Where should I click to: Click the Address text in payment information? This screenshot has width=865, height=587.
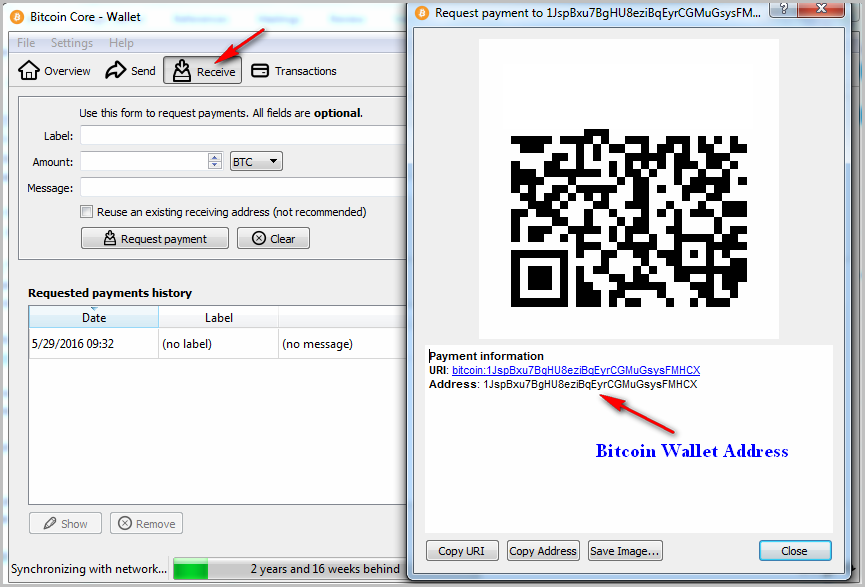click(590, 384)
